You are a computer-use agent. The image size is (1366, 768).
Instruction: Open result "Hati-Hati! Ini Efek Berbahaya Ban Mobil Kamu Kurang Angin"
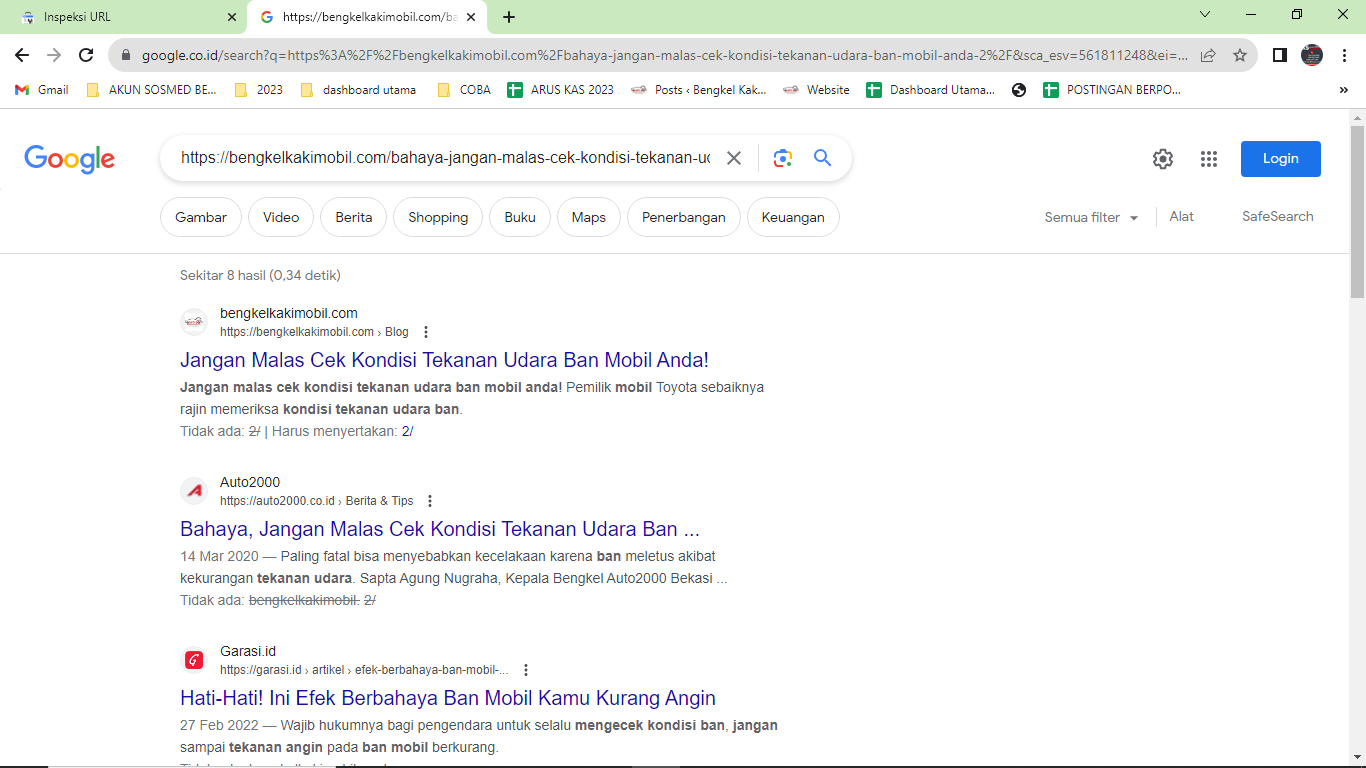point(448,698)
